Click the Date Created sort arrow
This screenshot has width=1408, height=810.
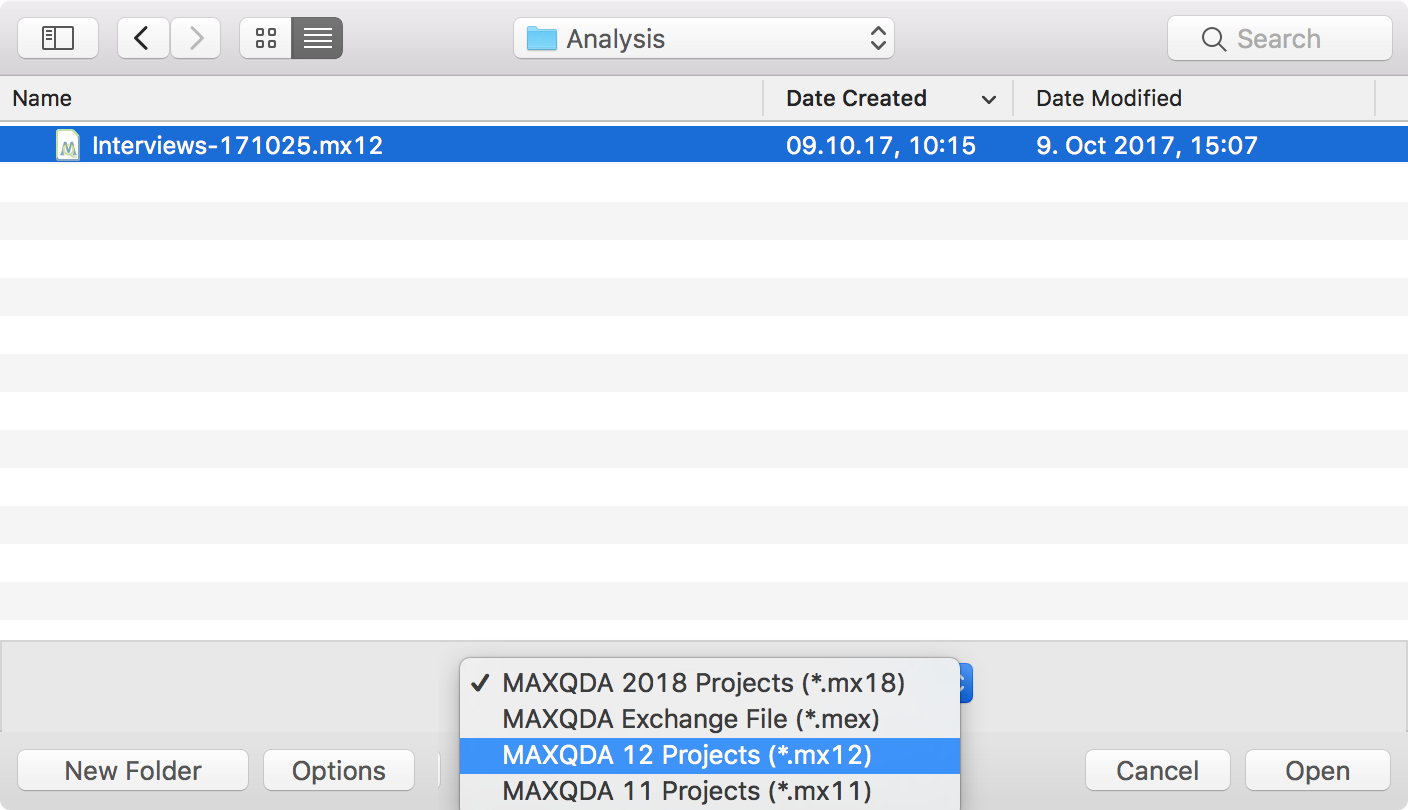(988, 99)
